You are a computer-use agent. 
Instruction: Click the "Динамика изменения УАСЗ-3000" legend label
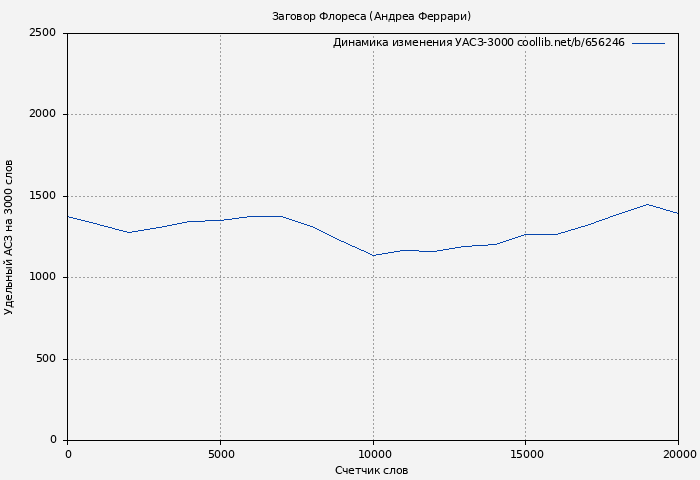click(x=423, y=43)
